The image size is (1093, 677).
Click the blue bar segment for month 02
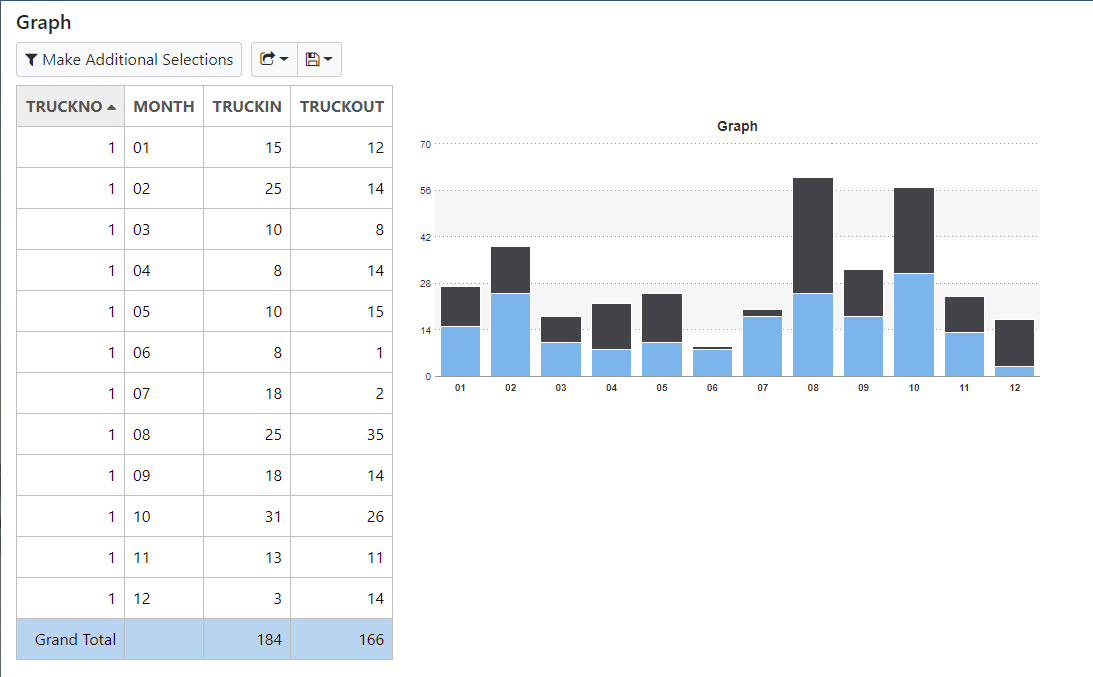(511, 335)
